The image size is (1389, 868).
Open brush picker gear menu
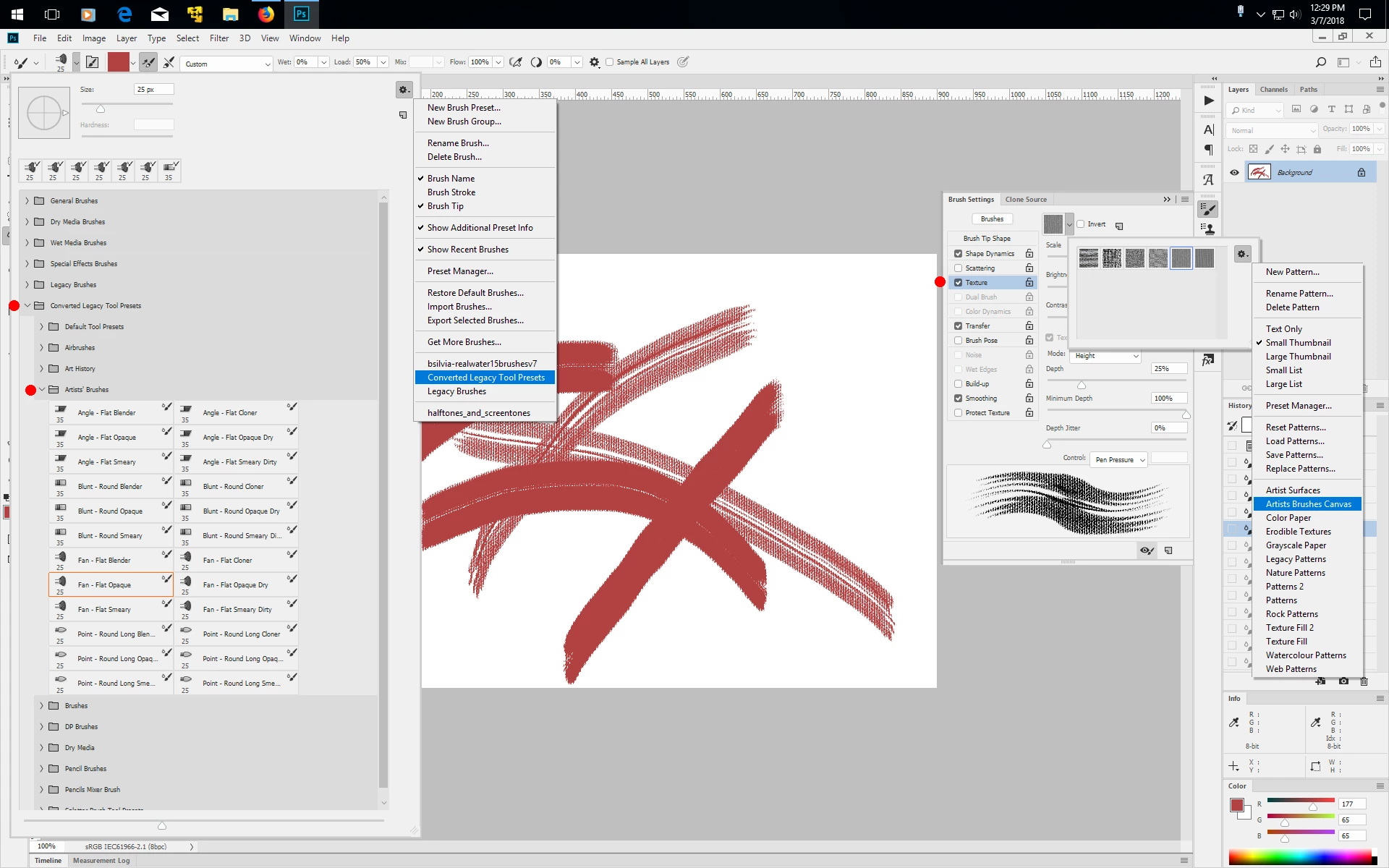pyautogui.click(x=404, y=90)
